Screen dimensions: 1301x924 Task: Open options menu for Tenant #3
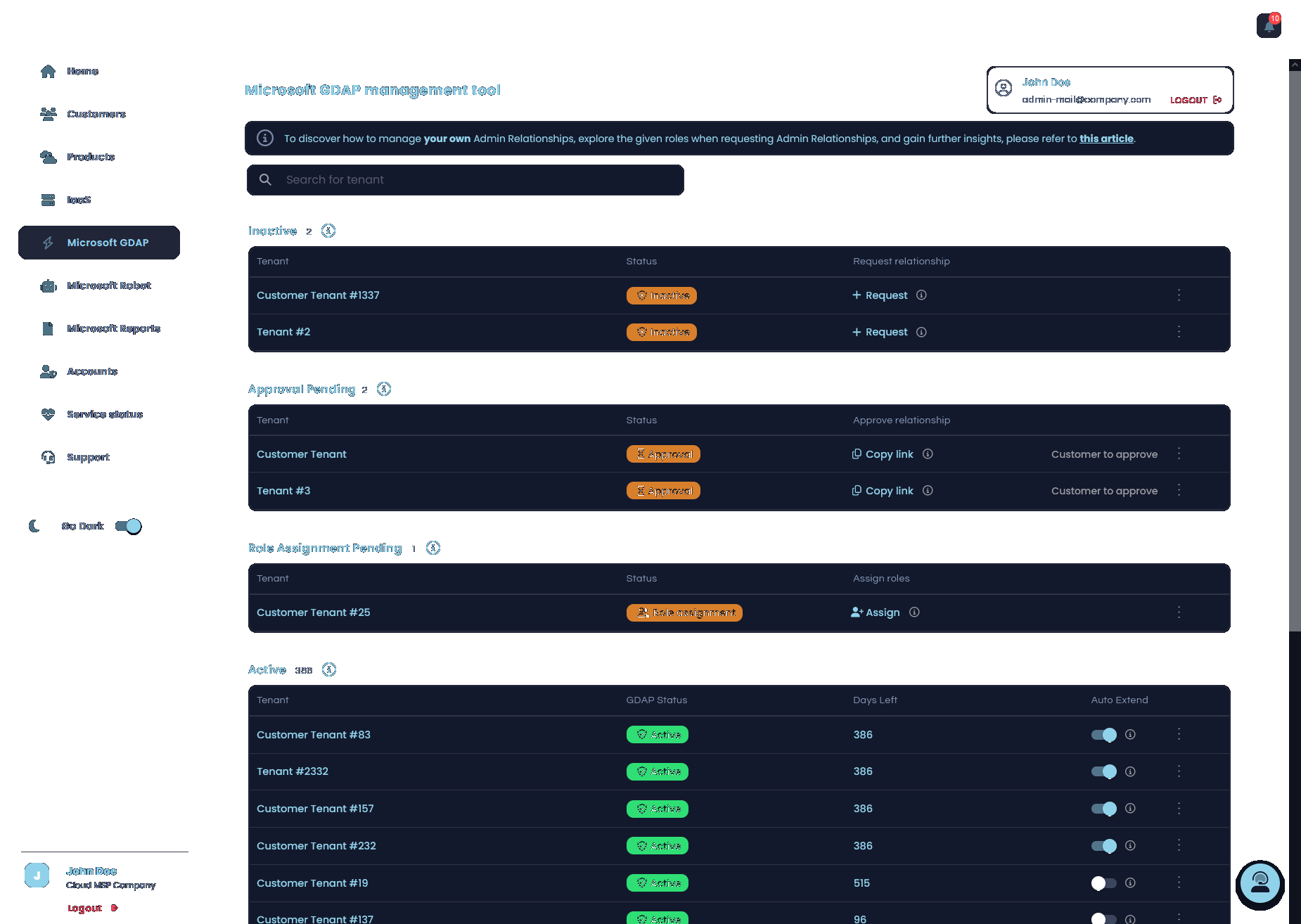click(x=1179, y=491)
